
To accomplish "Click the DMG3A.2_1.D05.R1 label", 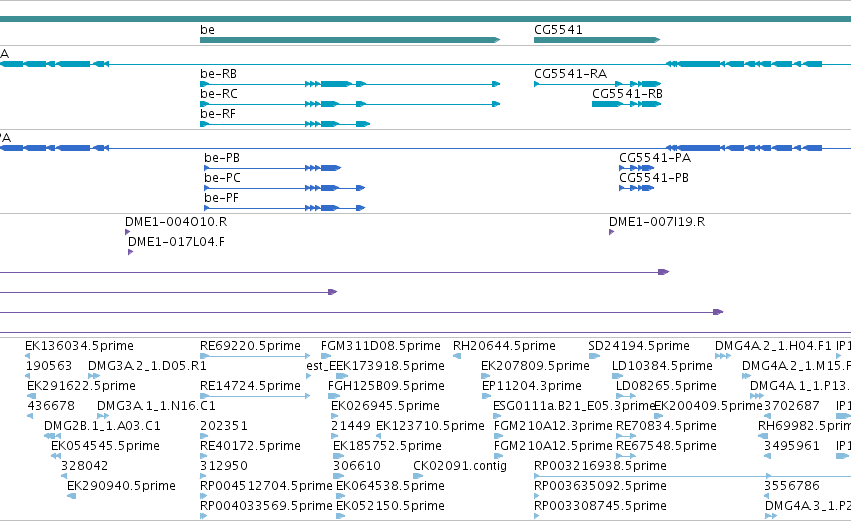I will coord(147,366).
